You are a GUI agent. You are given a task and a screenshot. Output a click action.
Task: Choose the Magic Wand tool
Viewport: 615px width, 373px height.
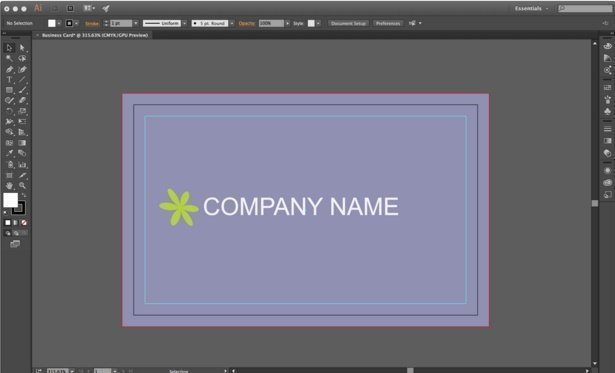pyautogui.click(x=9, y=58)
